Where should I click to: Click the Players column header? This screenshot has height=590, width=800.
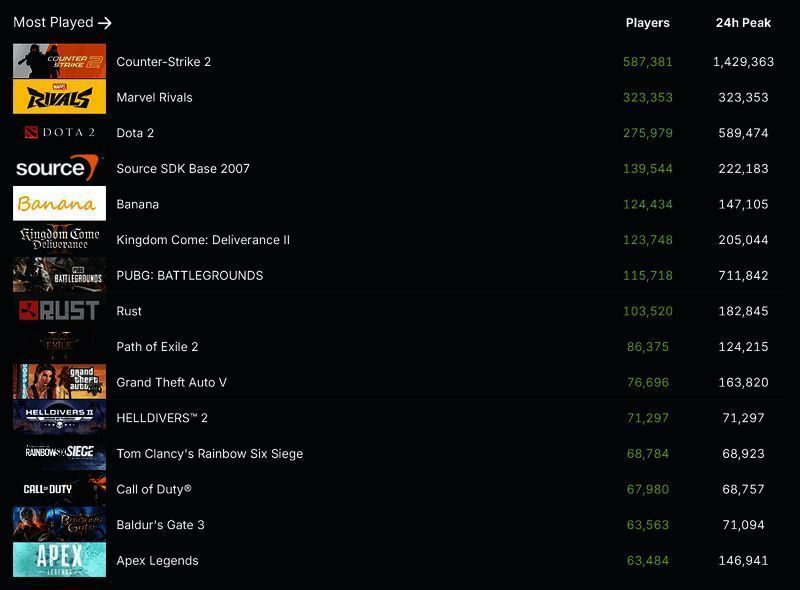click(647, 23)
